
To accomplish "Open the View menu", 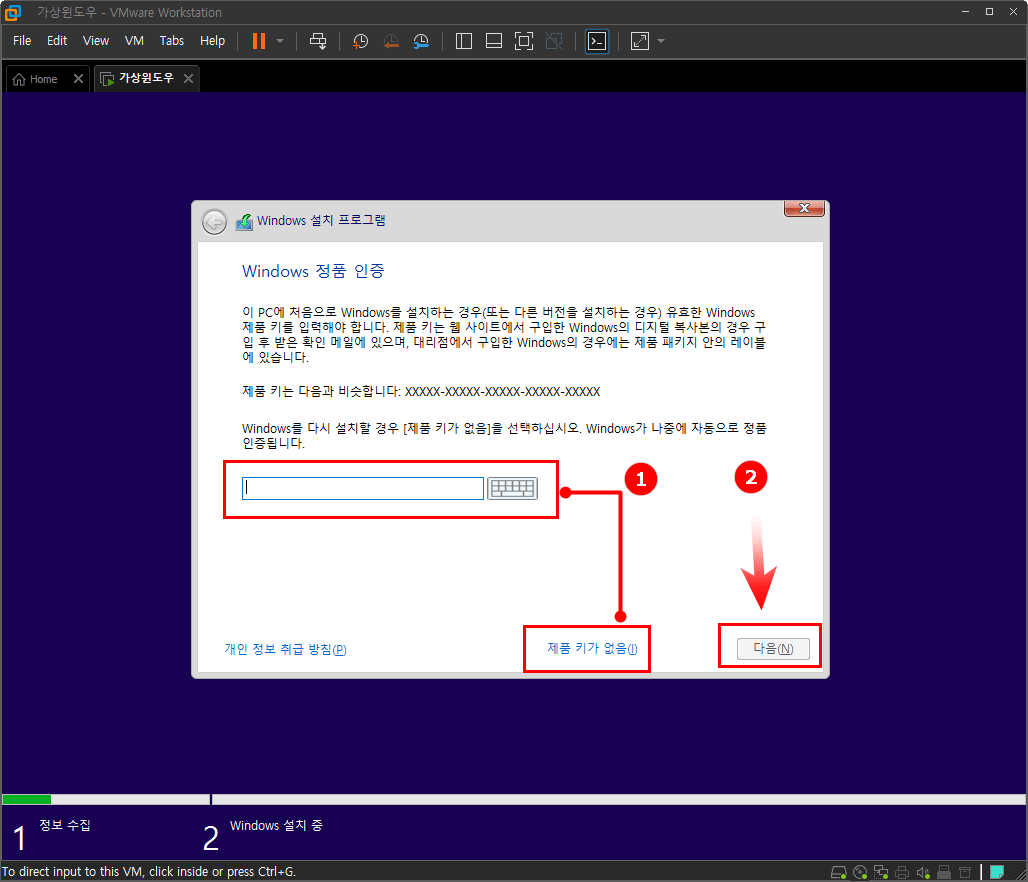I will (96, 41).
